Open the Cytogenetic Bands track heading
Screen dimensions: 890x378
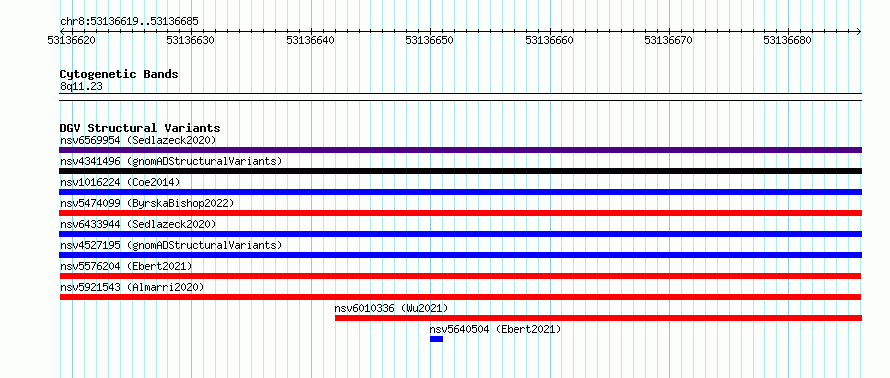tap(119, 74)
